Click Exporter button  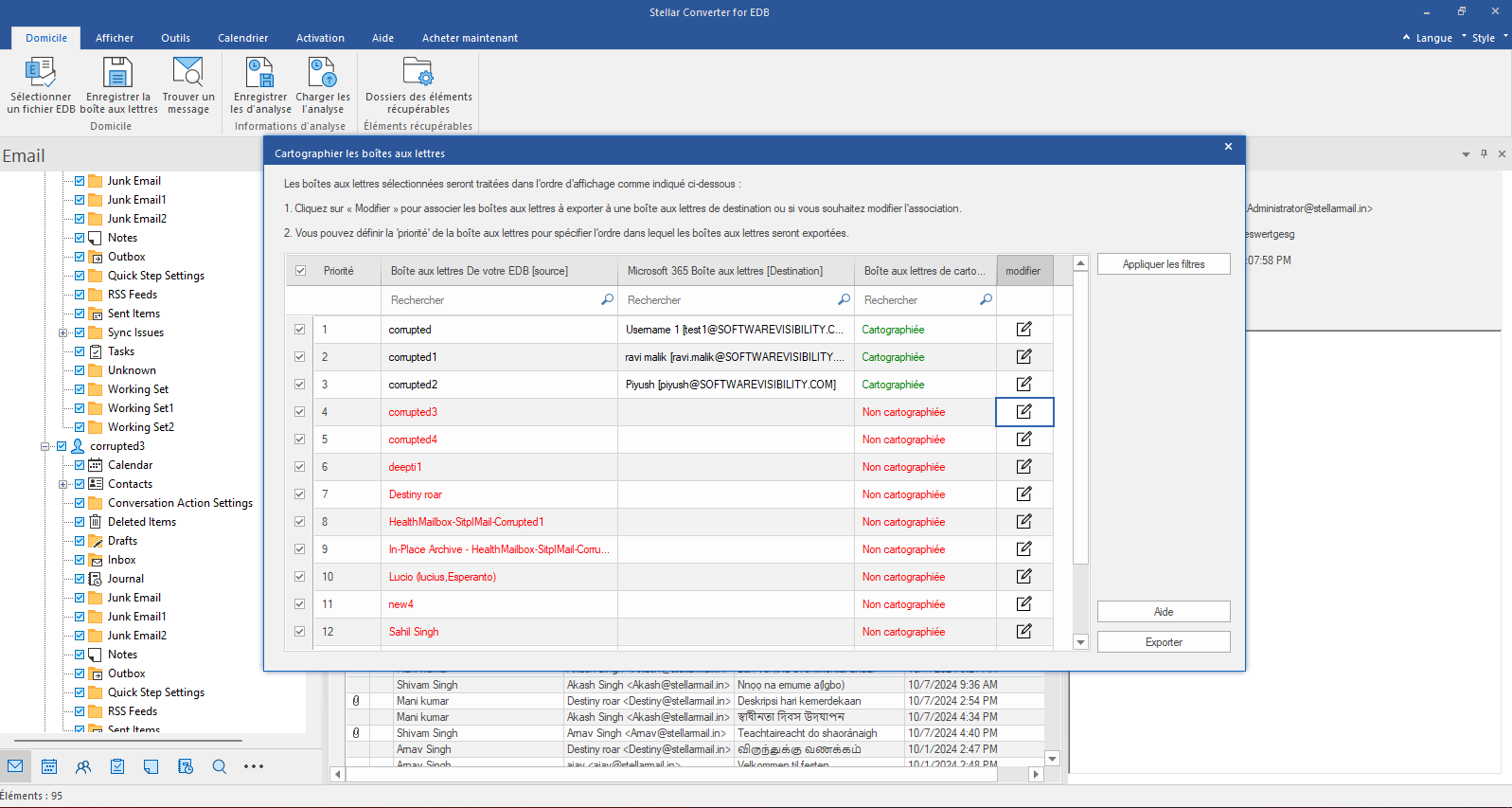pyautogui.click(x=1164, y=642)
